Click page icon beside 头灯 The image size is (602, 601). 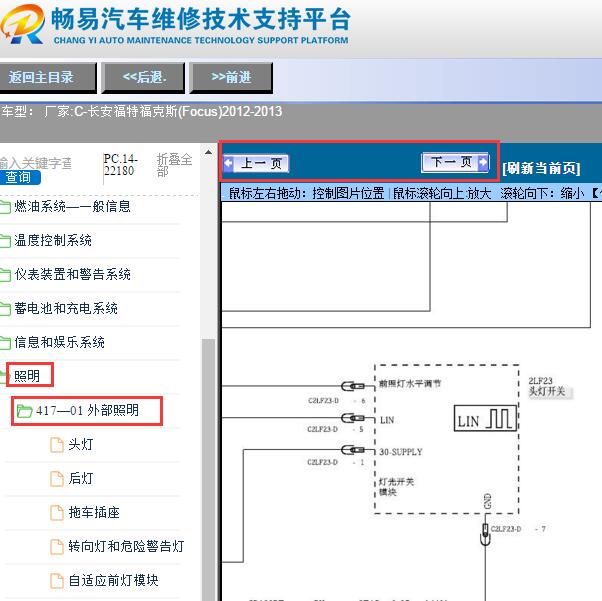click(x=57, y=445)
